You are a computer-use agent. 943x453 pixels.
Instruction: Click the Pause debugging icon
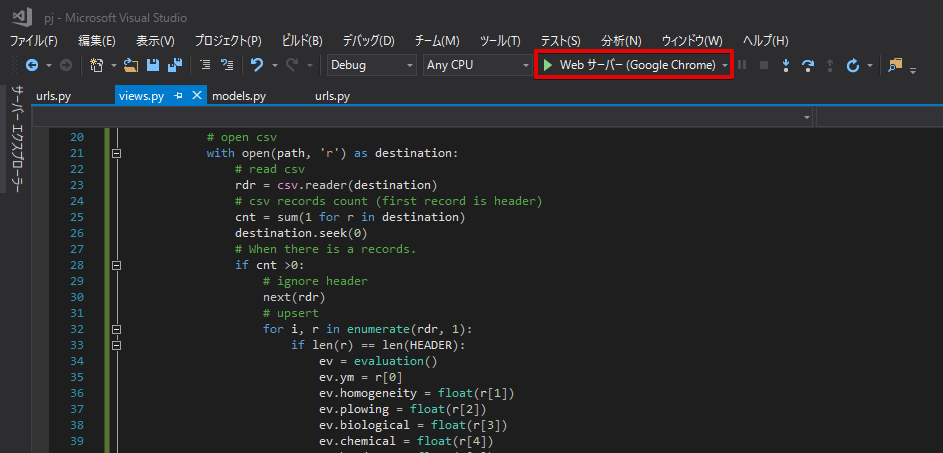tap(742, 65)
